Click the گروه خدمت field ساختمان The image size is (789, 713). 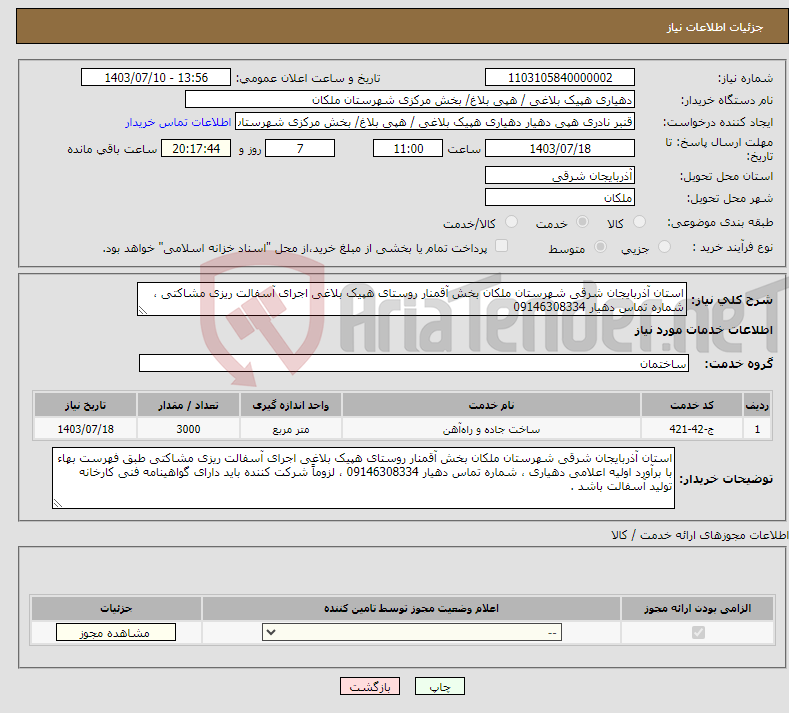(x=414, y=363)
